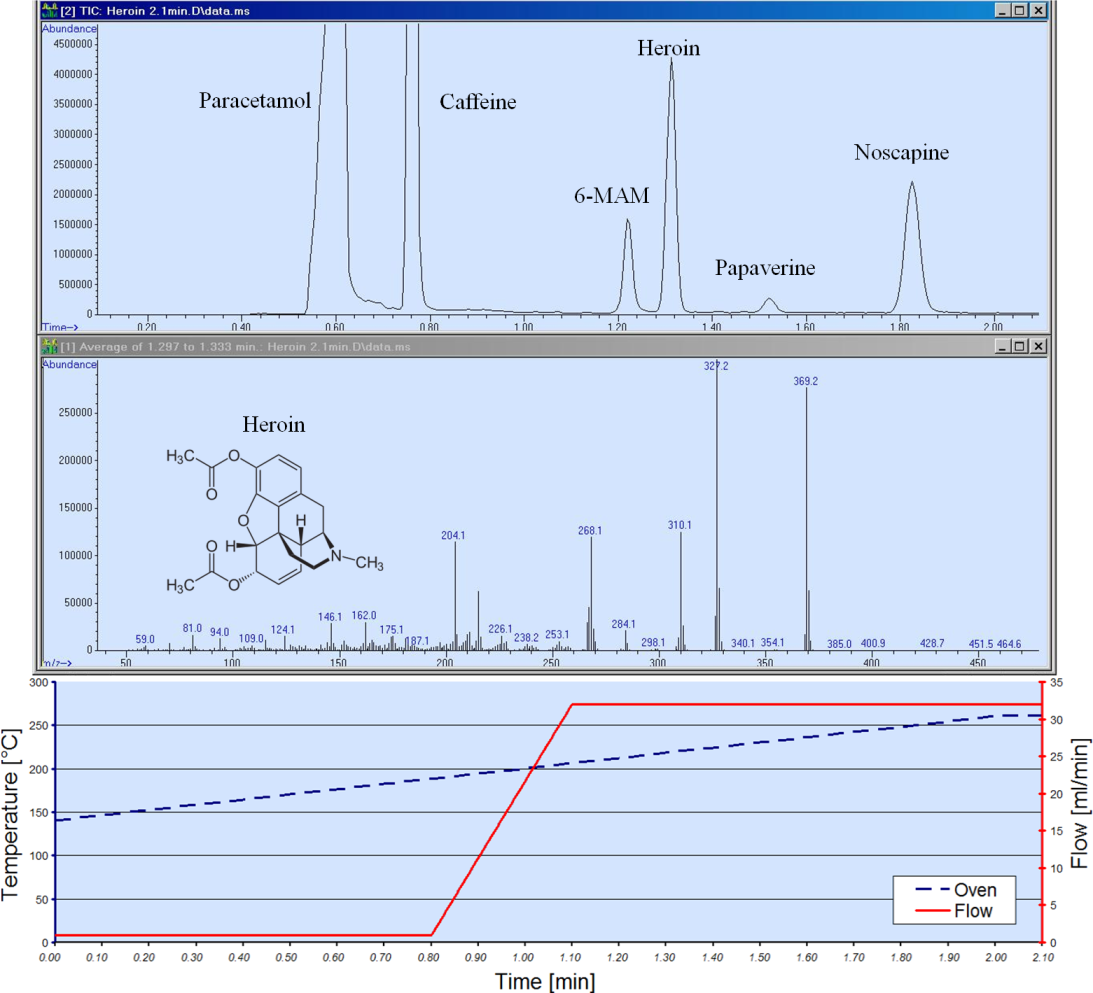
Task: Click the mass spectrum window icon
Action: pos(47,346)
